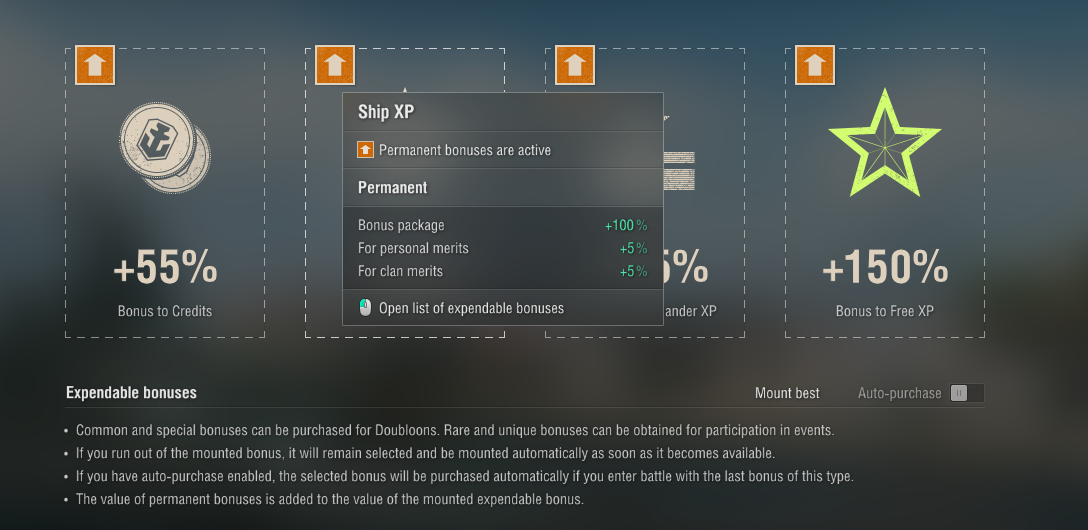The image size is (1088, 530).
Task: Toggle the Auto-purchase switch
Action: (967, 393)
